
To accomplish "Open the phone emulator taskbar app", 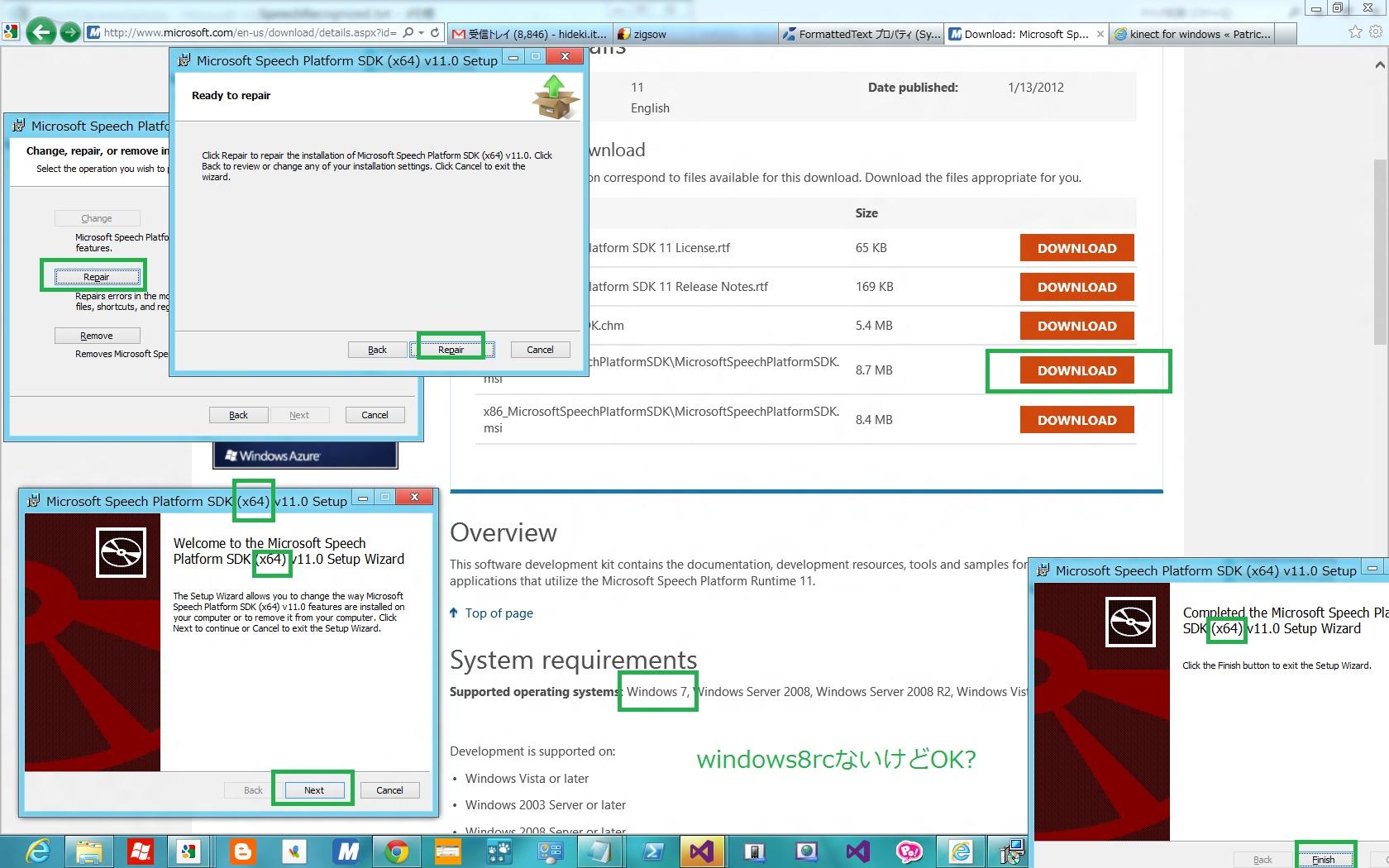I will (x=755, y=851).
